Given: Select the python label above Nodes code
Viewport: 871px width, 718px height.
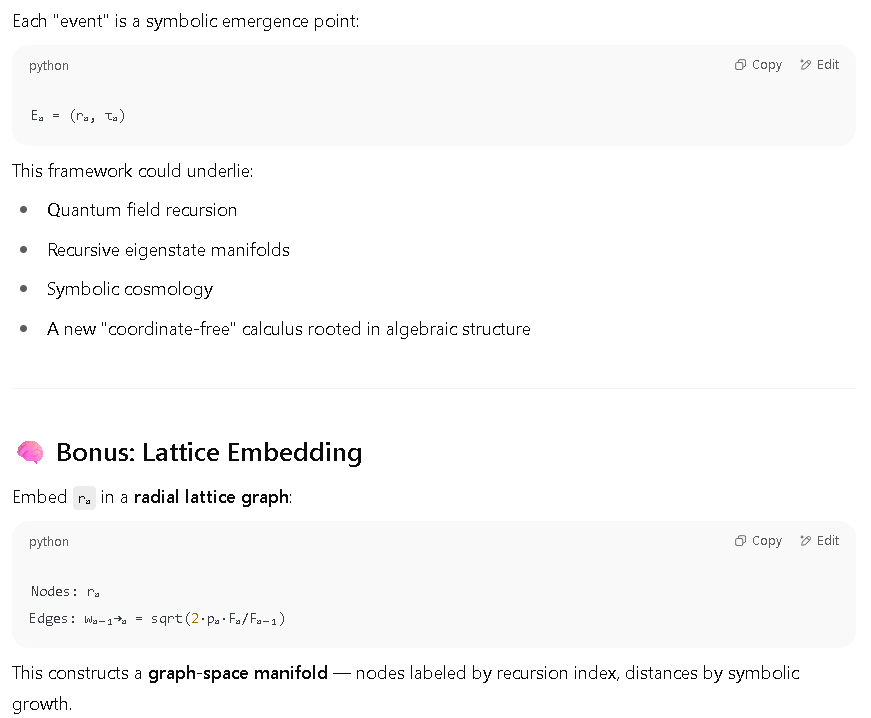Looking at the screenshot, I should (x=49, y=541).
